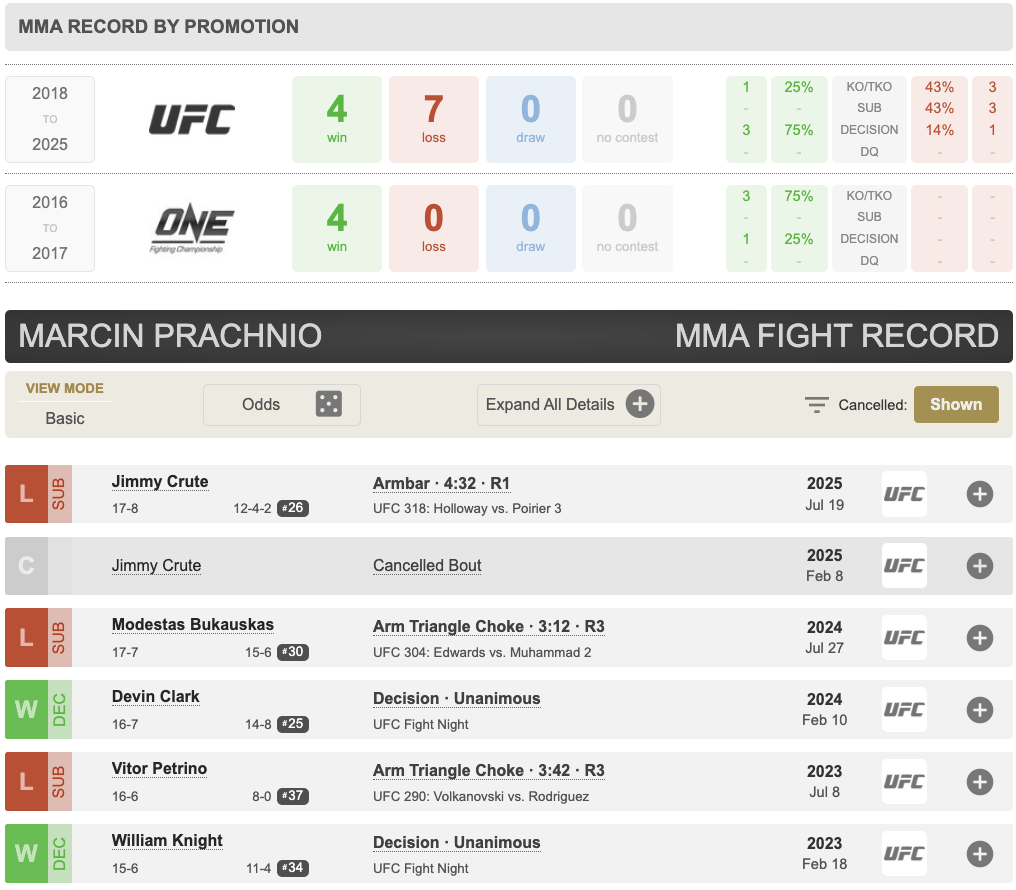Toggle the Odds display option

point(281,405)
